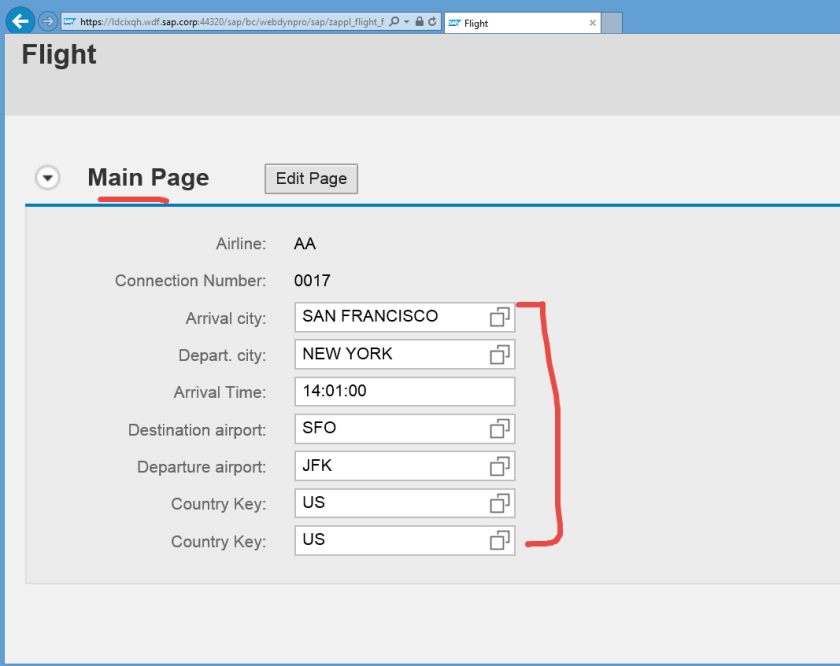840x666 pixels.
Task: Click the browser forward arrow button
Action: (47, 21)
